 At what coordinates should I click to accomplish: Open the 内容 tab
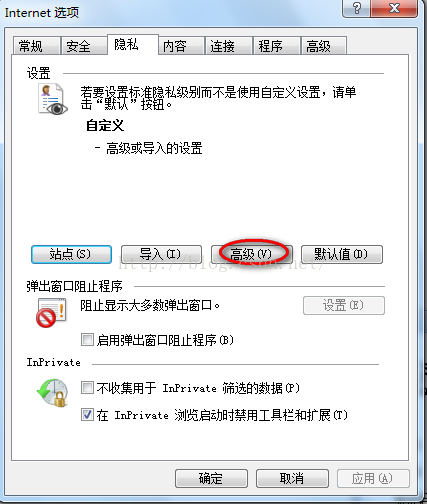181,46
